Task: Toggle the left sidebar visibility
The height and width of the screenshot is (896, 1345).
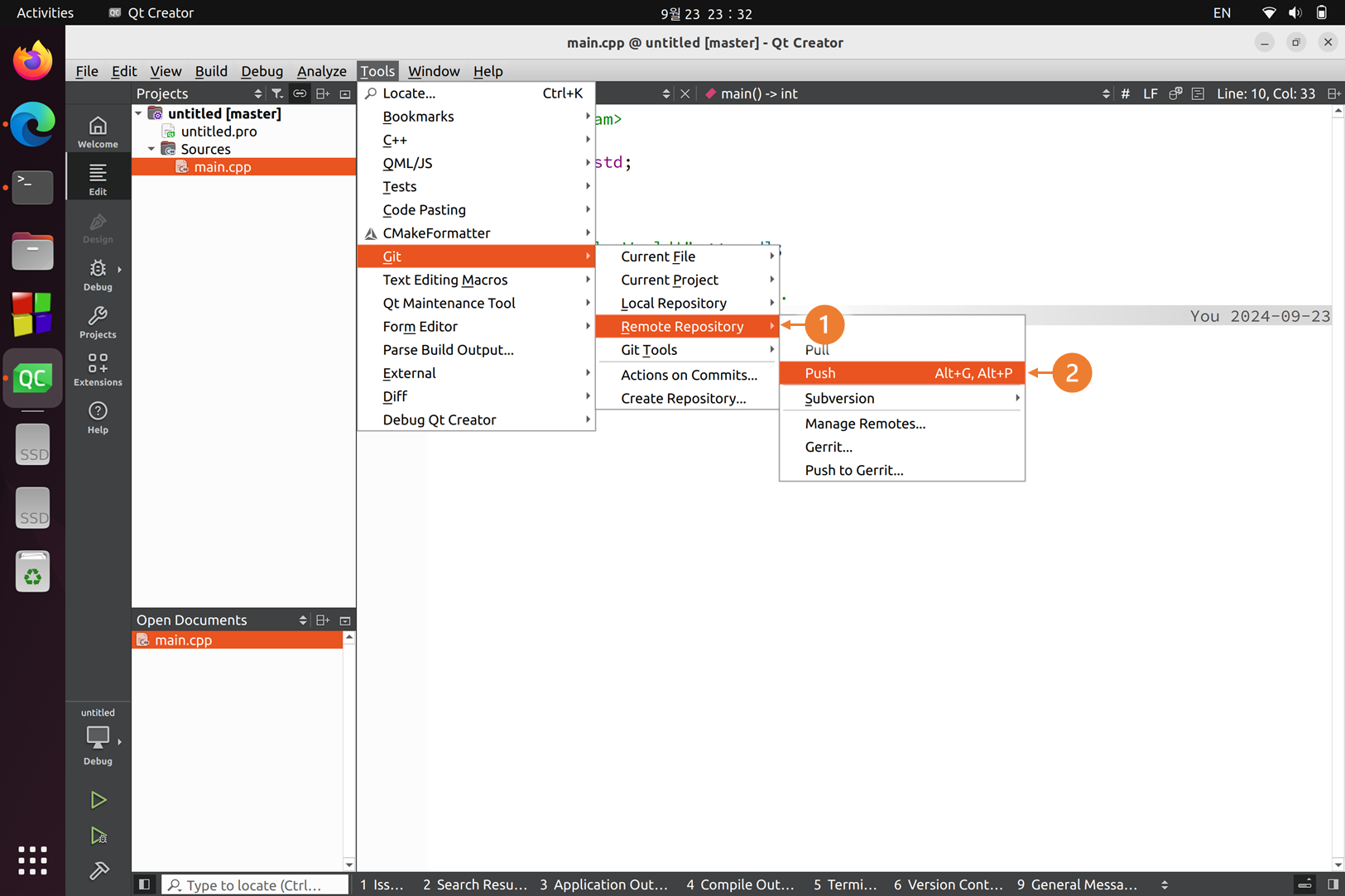Action: click(144, 884)
